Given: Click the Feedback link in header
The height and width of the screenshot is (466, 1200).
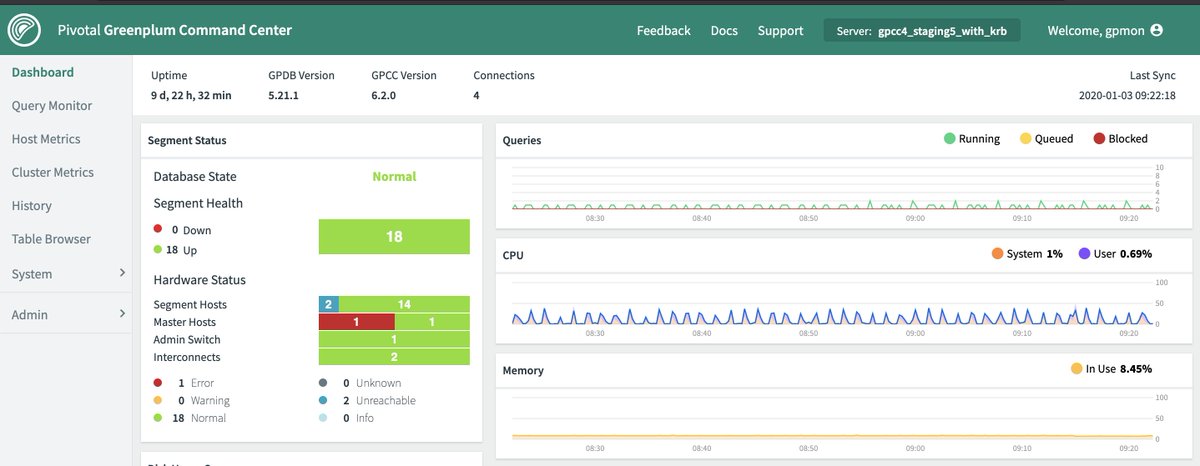Looking at the screenshot, I should (664, 31).
